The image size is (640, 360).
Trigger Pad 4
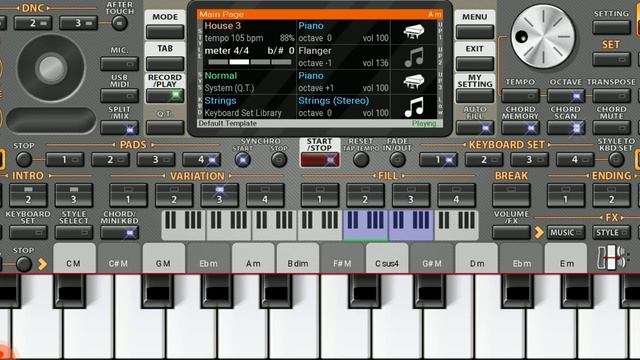202,160
